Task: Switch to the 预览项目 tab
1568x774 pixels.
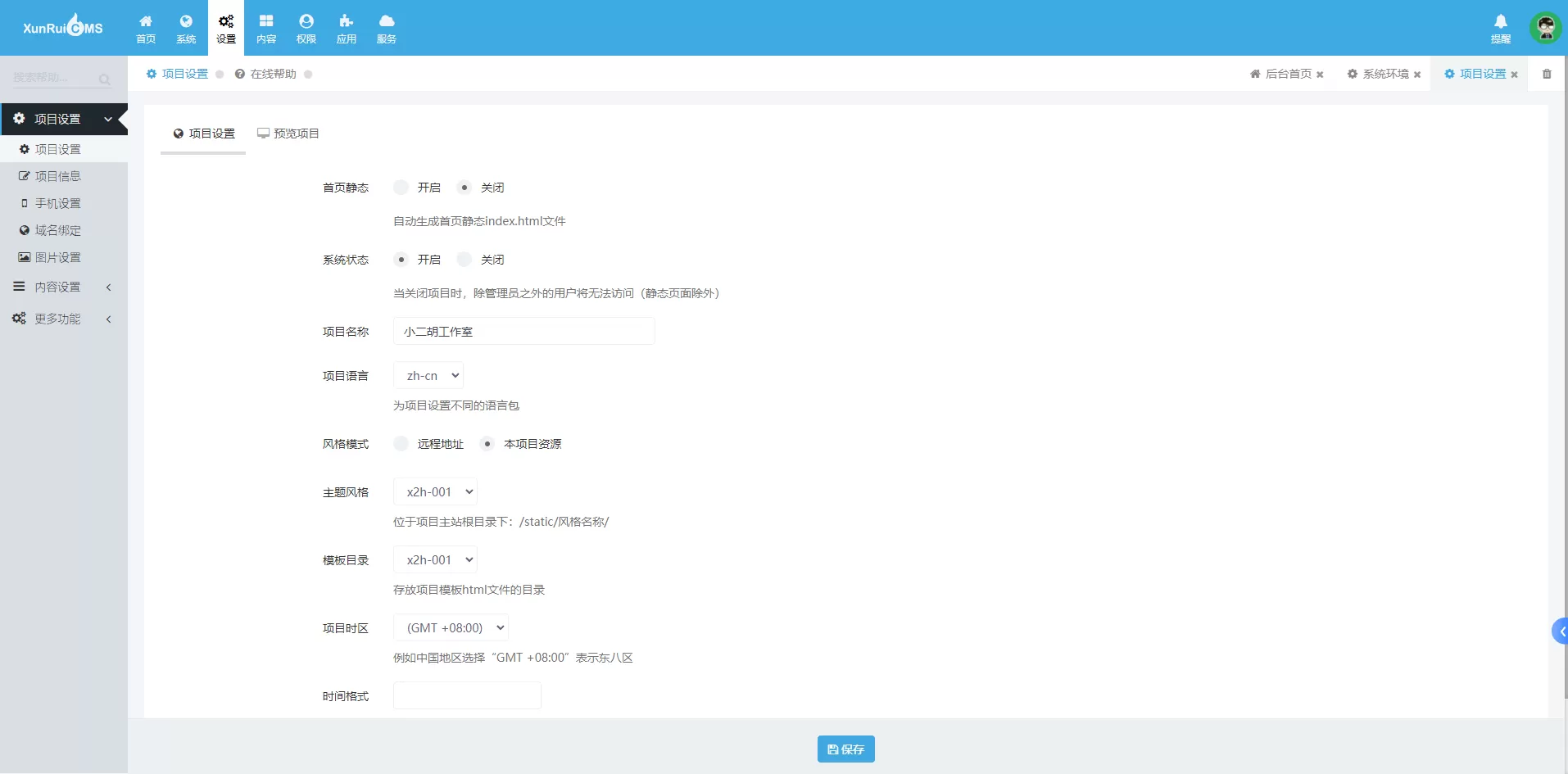Action: coord(288,134)
